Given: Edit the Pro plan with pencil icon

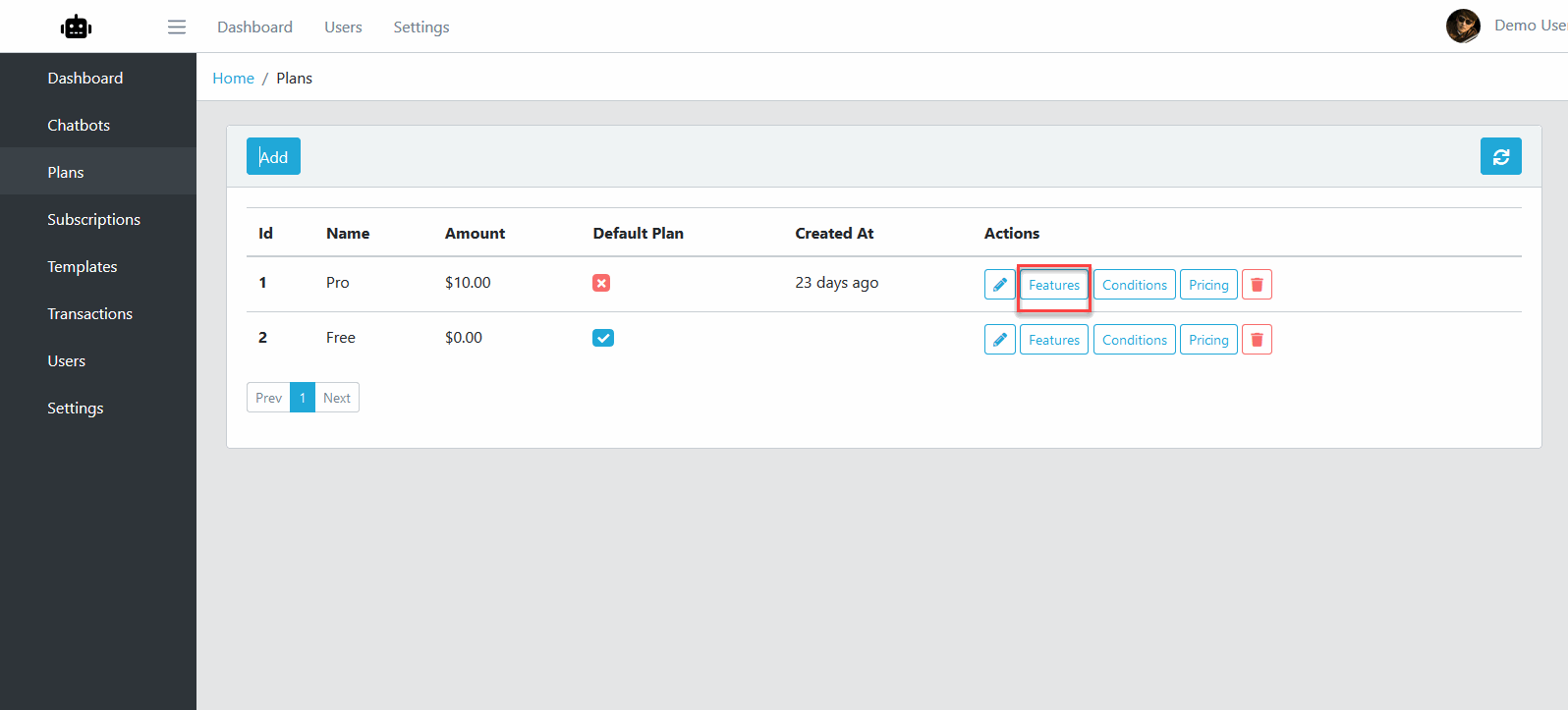Looking at the screenshot, I should [999, 285].
